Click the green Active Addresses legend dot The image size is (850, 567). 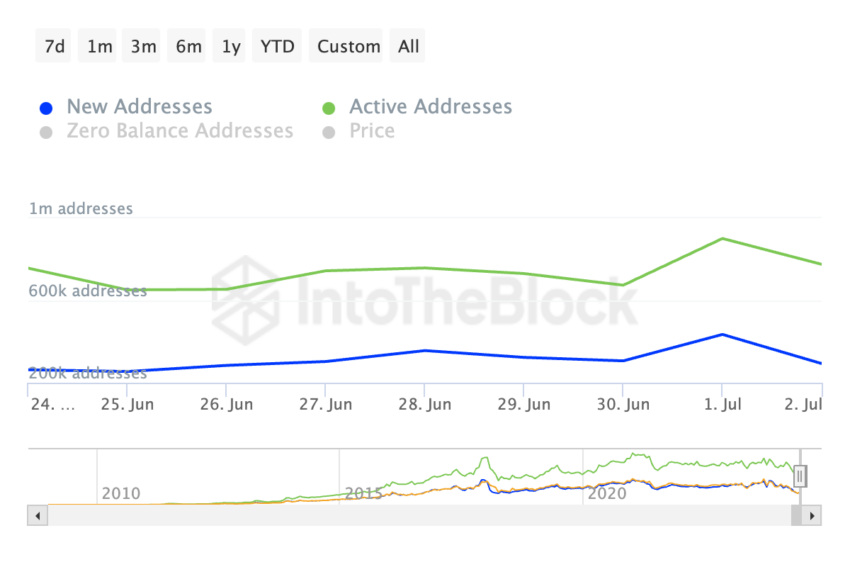pos(328,108)
